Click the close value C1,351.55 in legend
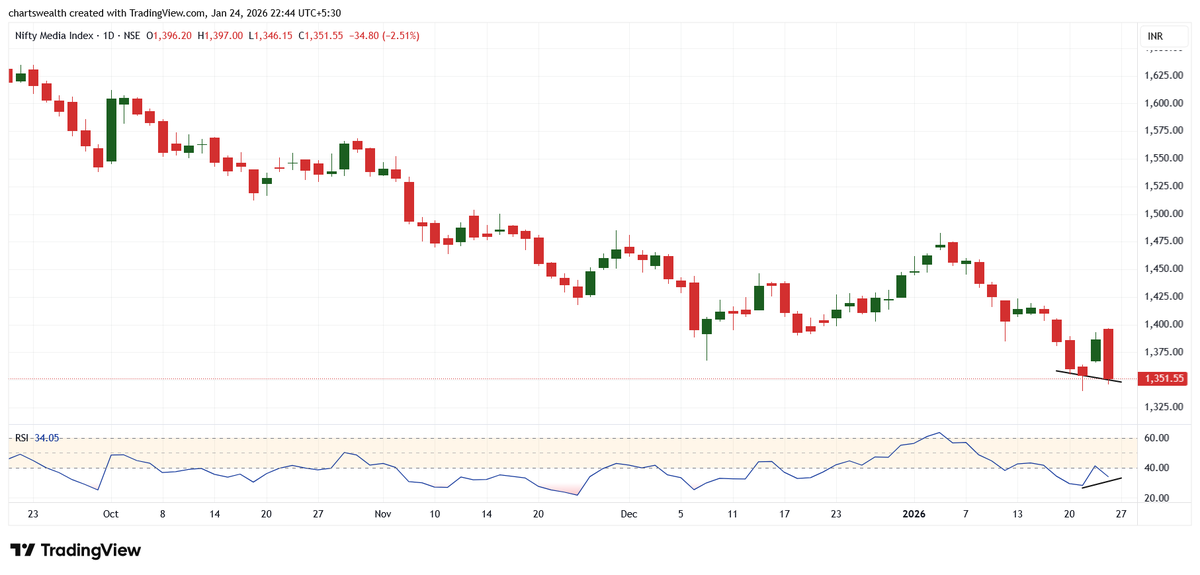Viewport: 1200px width, 575px height. pyautogui.click(x=320, y=36)
